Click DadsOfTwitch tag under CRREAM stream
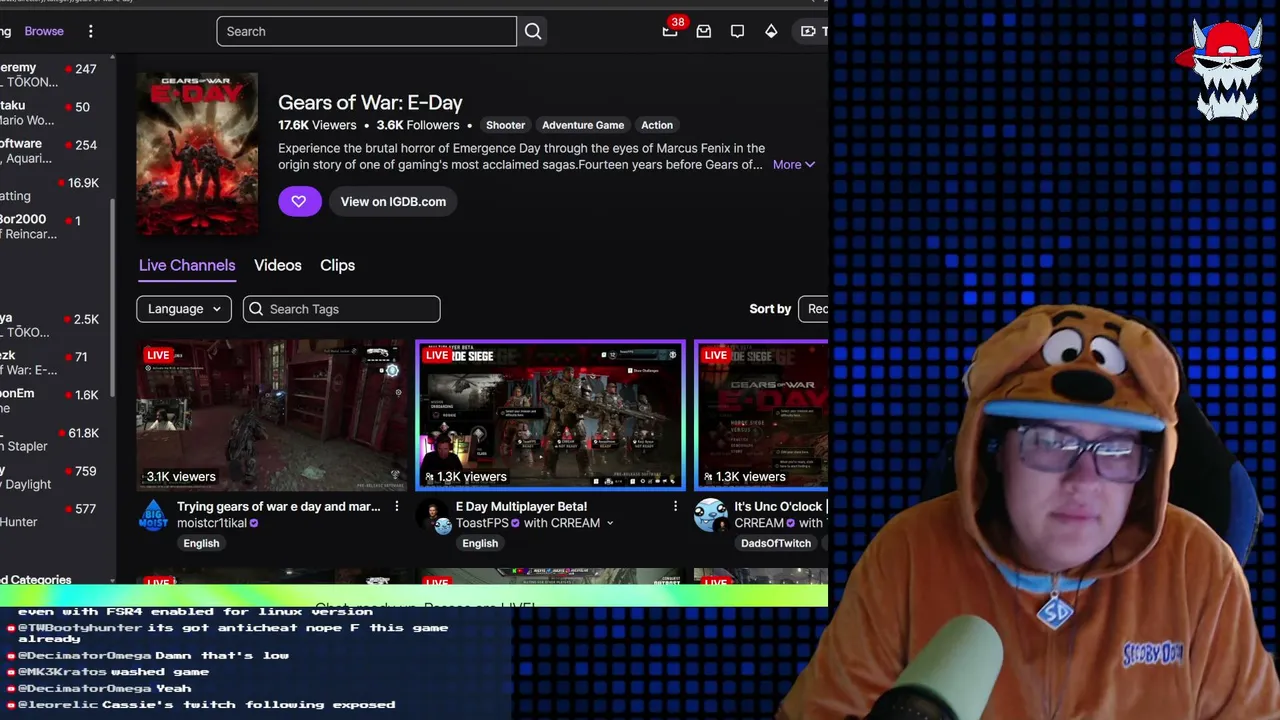Viewport: 1280px width, 720px height. 776,543
